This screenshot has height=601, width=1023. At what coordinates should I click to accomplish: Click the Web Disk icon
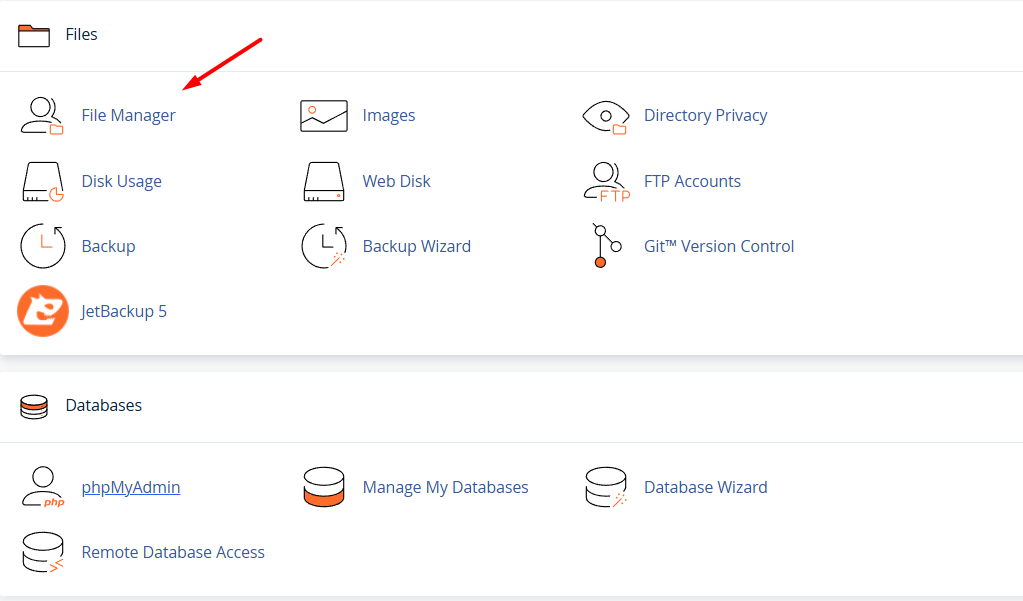point(324,182)
